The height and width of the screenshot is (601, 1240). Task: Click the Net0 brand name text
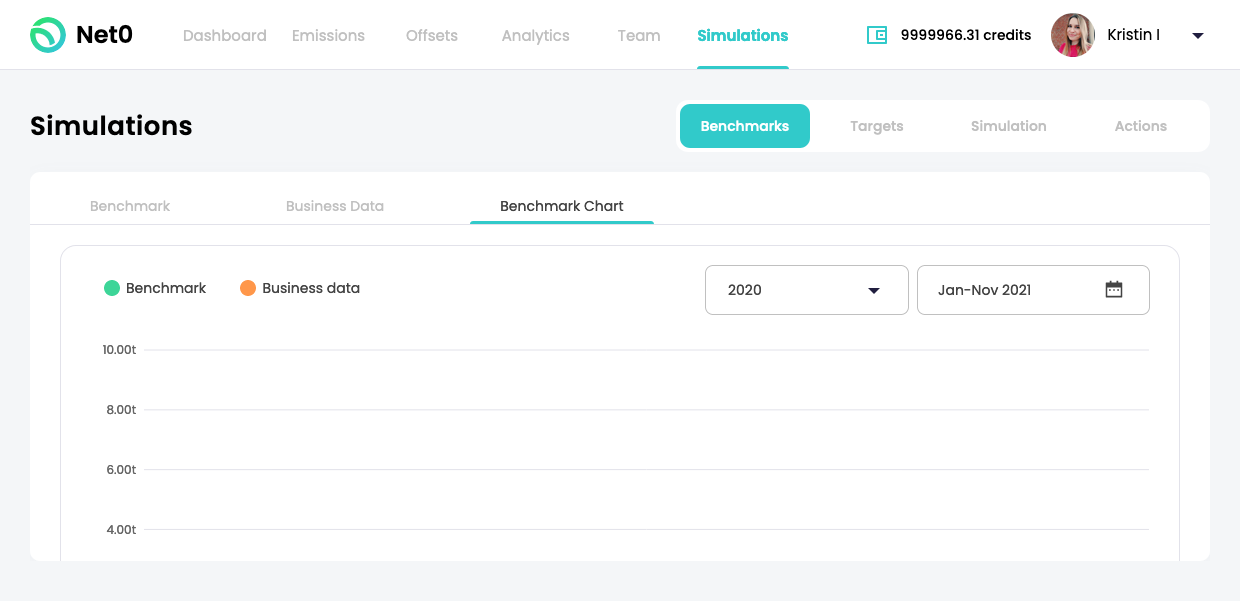click(x=104, y=35)
